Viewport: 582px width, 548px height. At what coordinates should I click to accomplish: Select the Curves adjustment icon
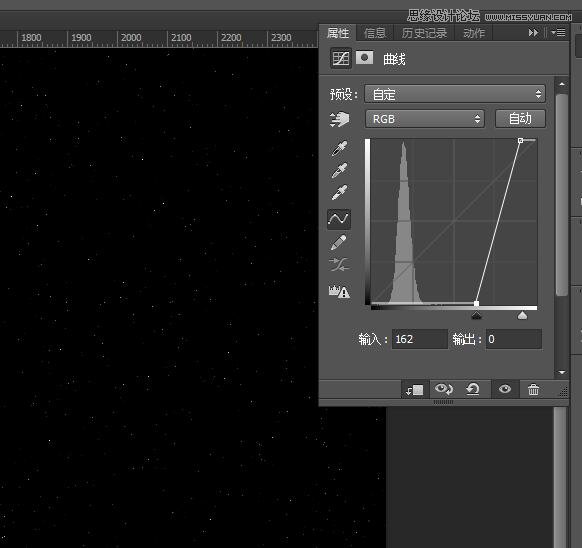click(341, 58)
